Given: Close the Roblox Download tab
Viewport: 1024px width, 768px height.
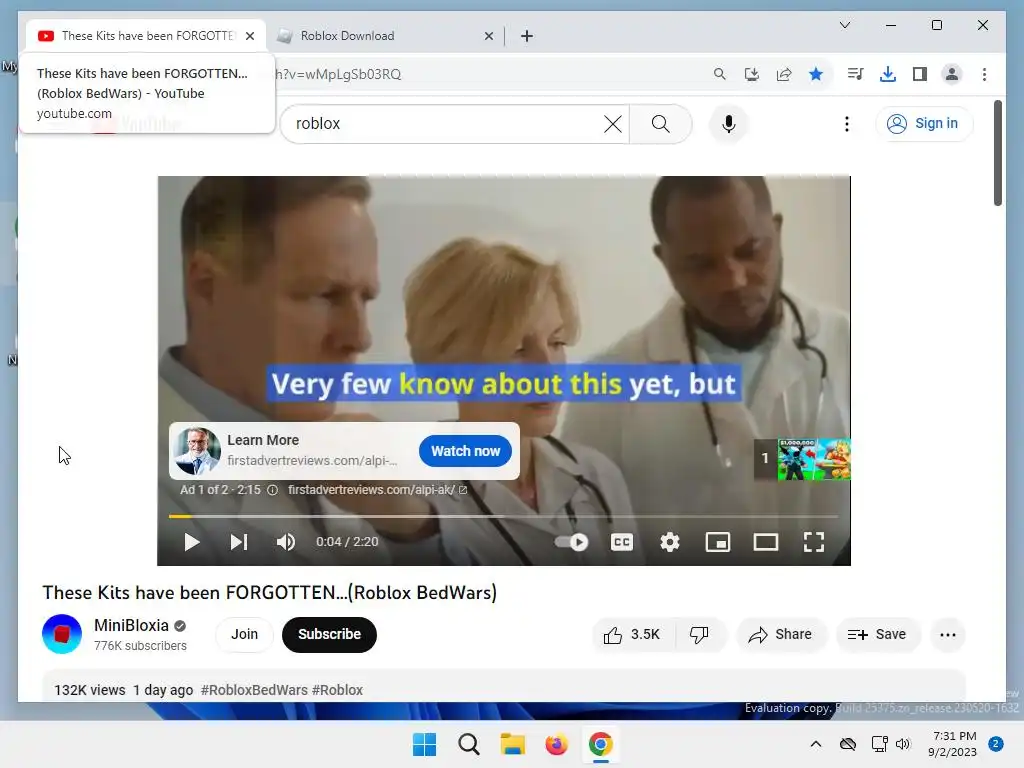Looking at the screenshot, I should 488,36.
